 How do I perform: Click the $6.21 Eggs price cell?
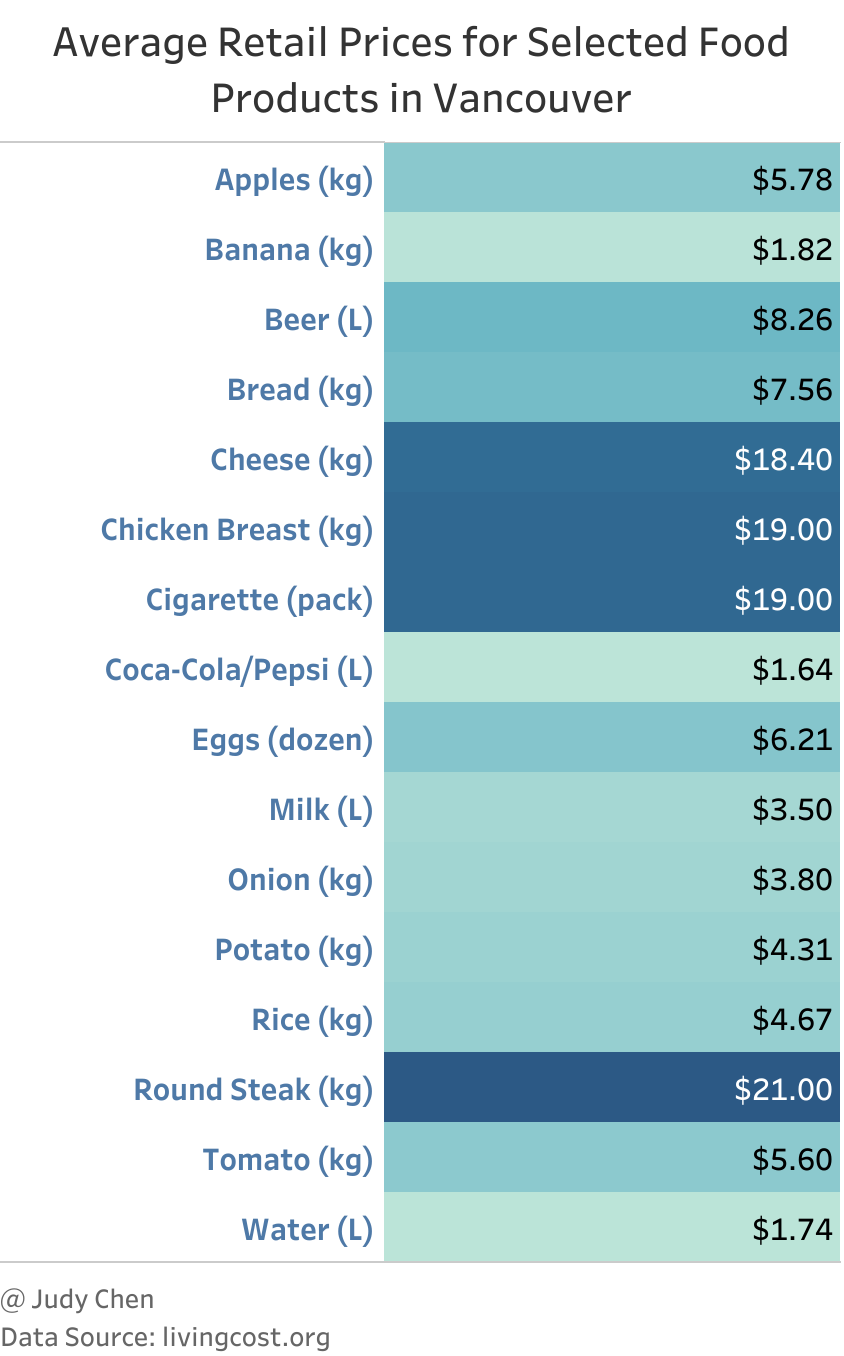612,739
